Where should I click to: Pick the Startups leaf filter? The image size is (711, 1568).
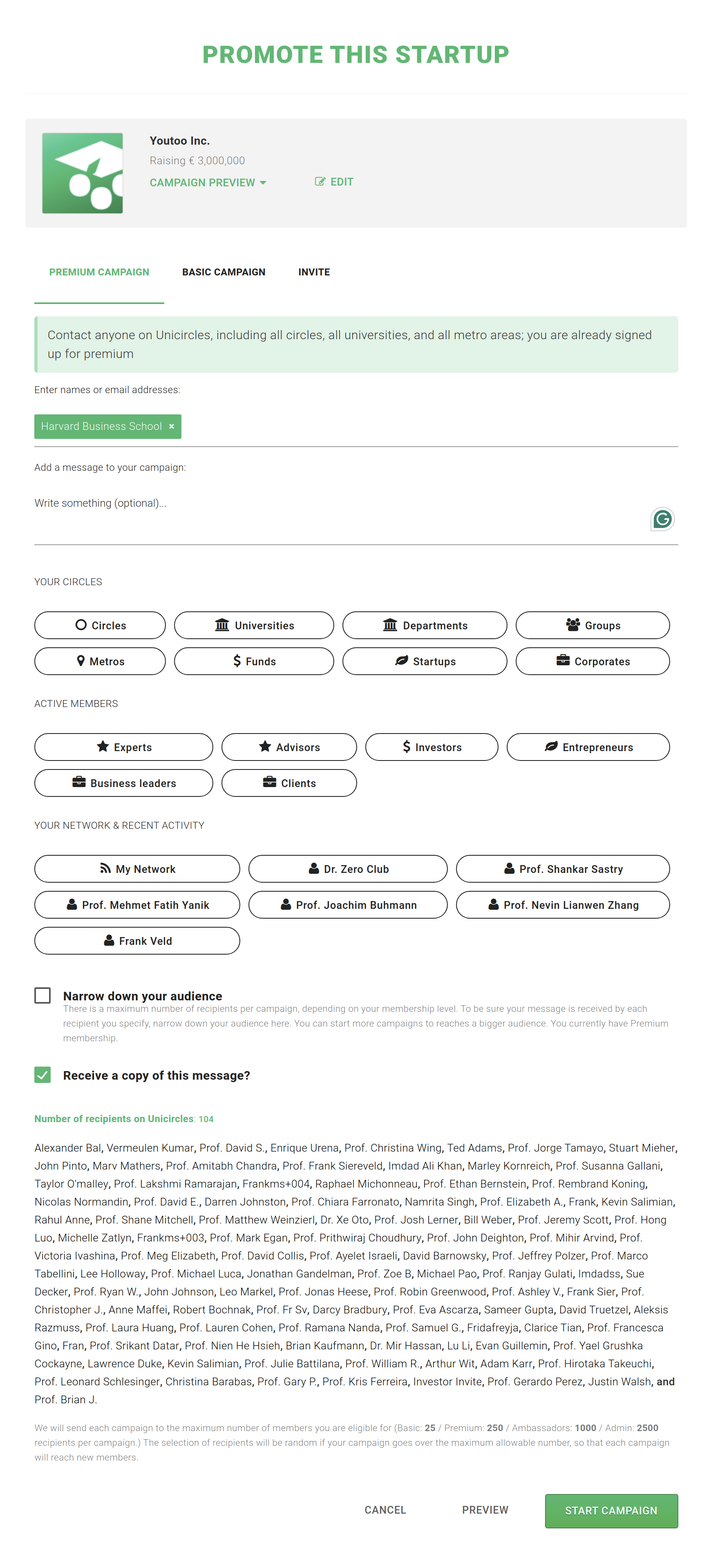[424, 661]
